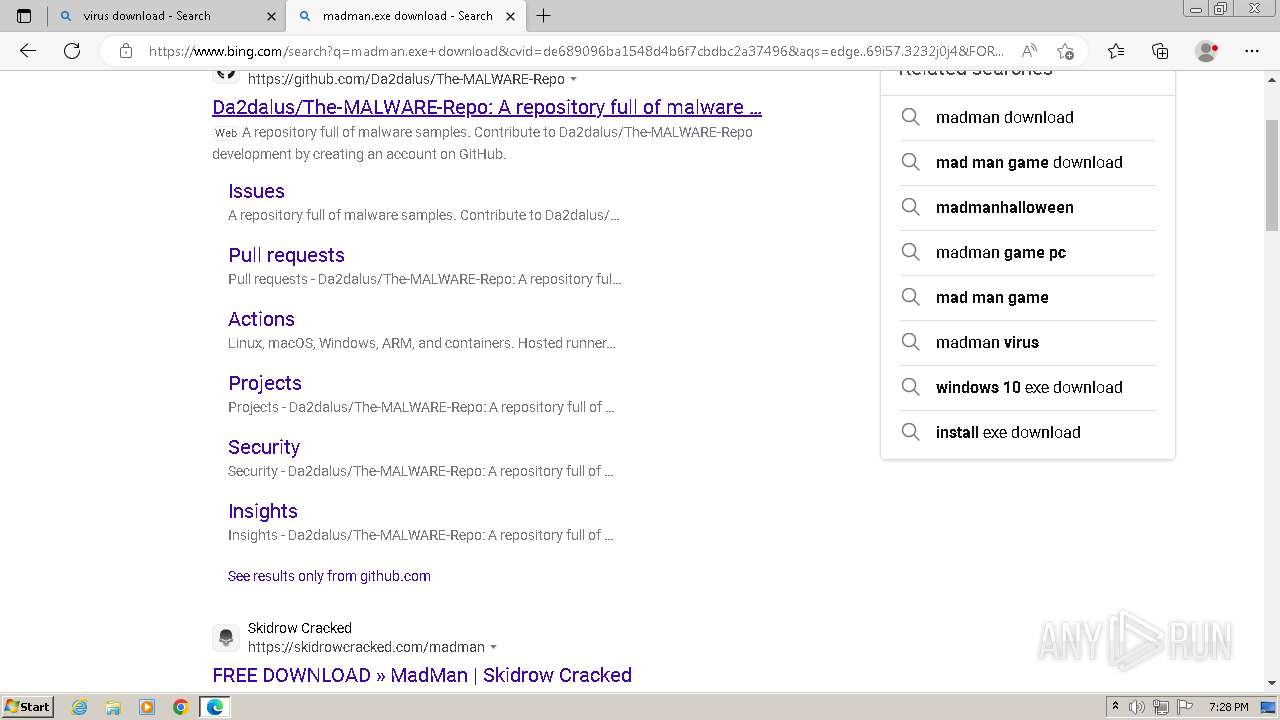The width and height of the screenshot is (1280, 720).
Task: Reload the current page
Action: (x=72, y=51)
